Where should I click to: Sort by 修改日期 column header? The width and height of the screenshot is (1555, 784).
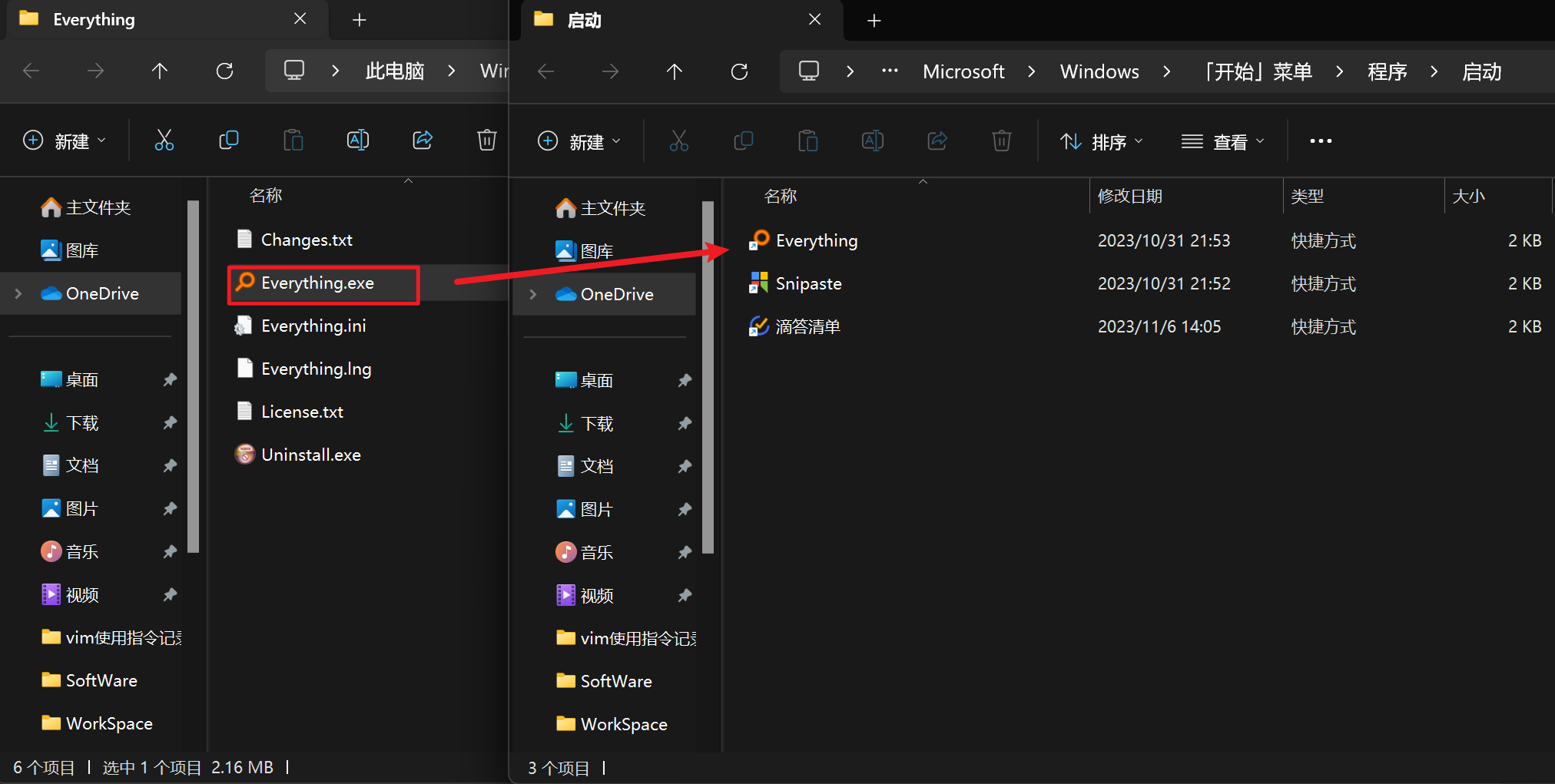coord(1129,197)
